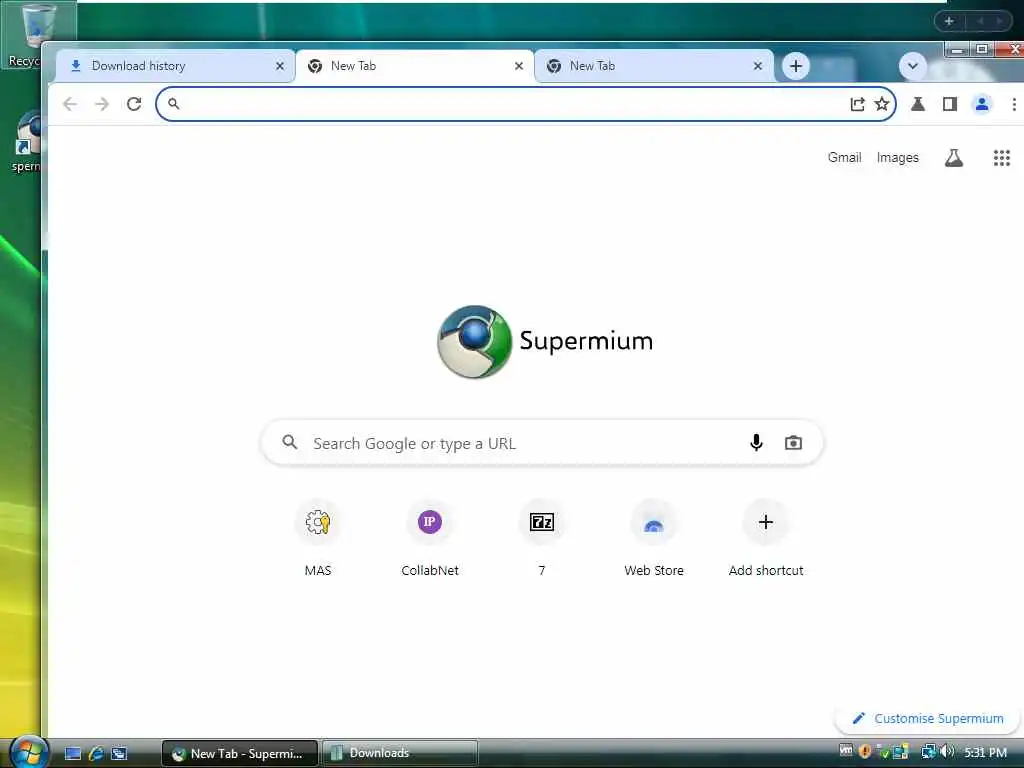Image resolution: width=1024 pixels, height=768 pixels.
Task: Click the Supermium logo
Action: 545,342
